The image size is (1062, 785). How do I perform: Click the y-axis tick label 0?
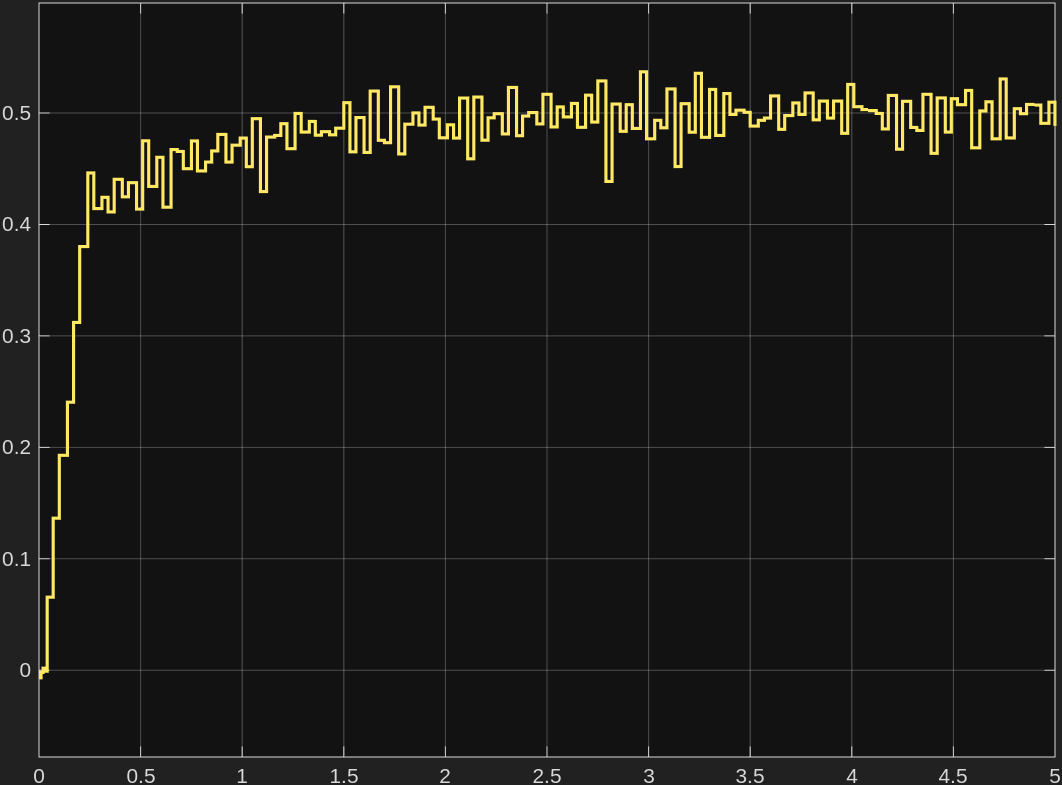(26, 671)
